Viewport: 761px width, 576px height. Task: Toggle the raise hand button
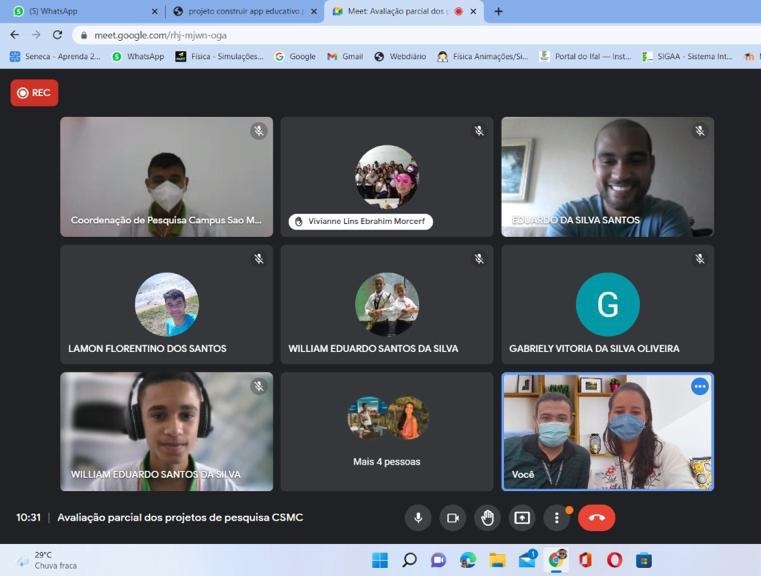point(487,517)
